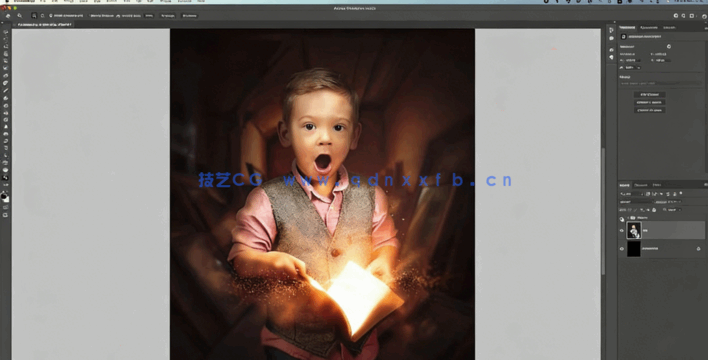Toggle filter for shape layers

coord(668,194)
